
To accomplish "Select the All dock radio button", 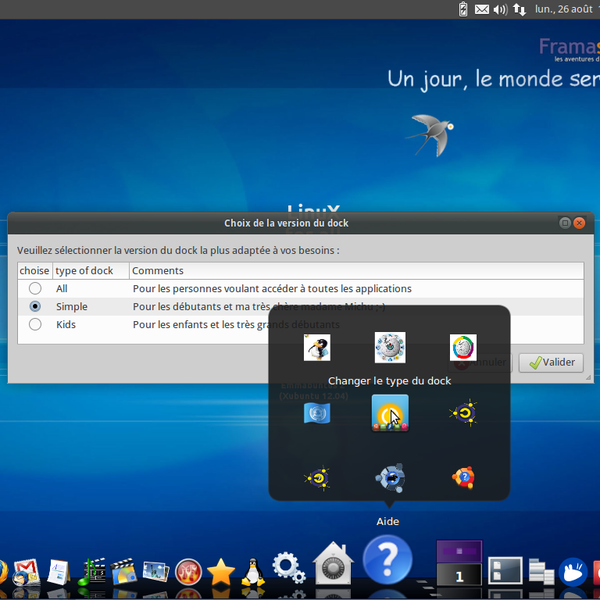I will [x=35, y=288].
